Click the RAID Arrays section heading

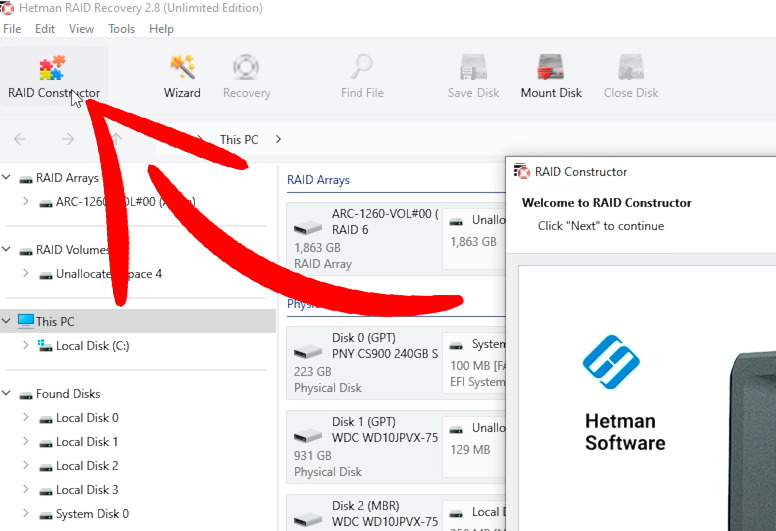(x=318, y=180)
